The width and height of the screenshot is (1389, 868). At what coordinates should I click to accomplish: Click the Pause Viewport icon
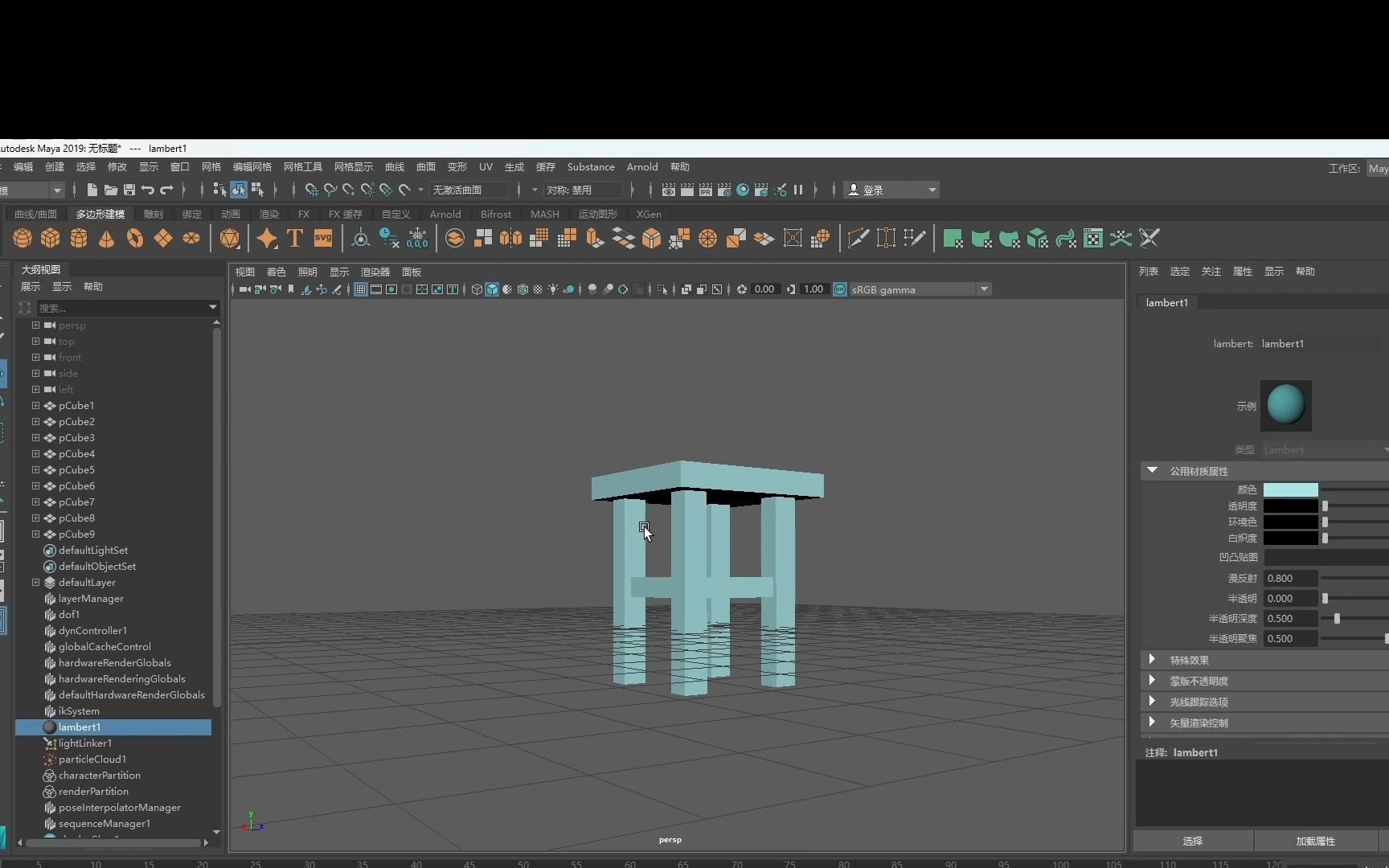tap(798, 190)
